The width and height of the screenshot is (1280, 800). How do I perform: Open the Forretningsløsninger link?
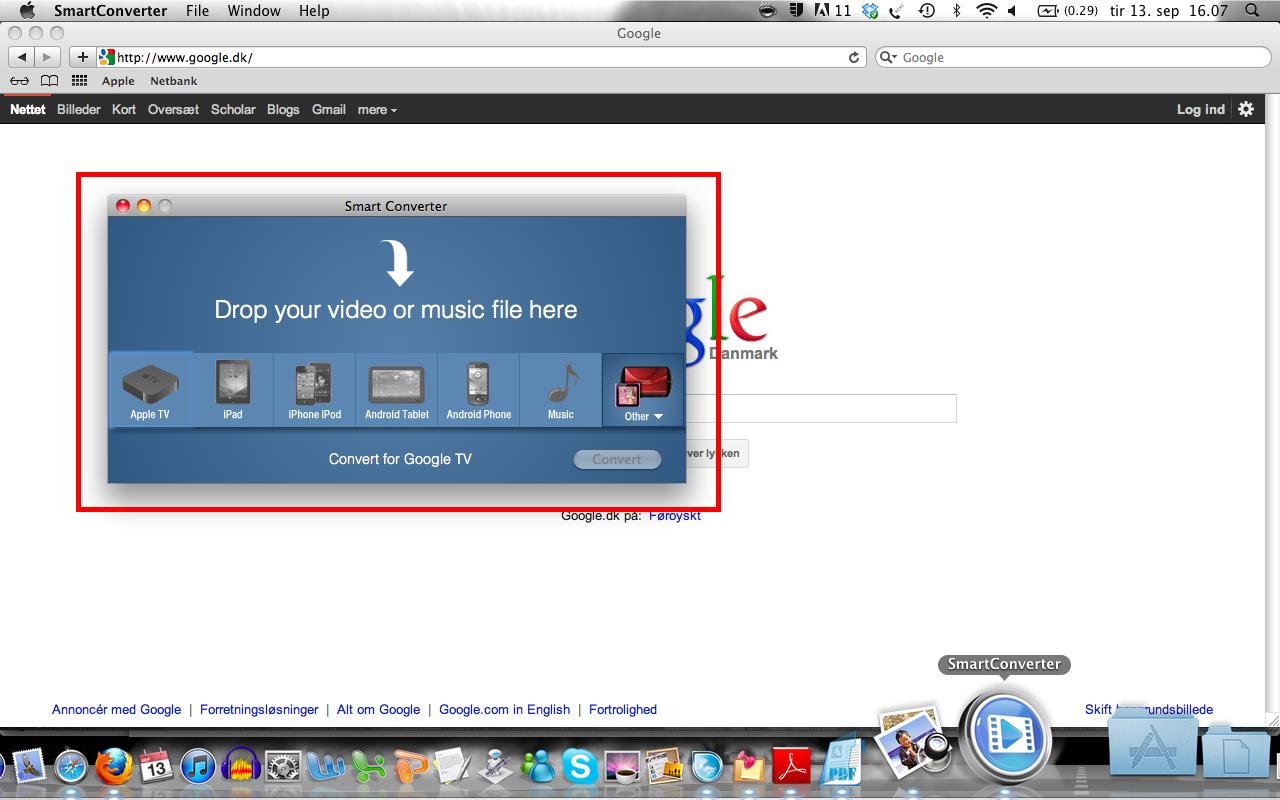pos(259,709)
